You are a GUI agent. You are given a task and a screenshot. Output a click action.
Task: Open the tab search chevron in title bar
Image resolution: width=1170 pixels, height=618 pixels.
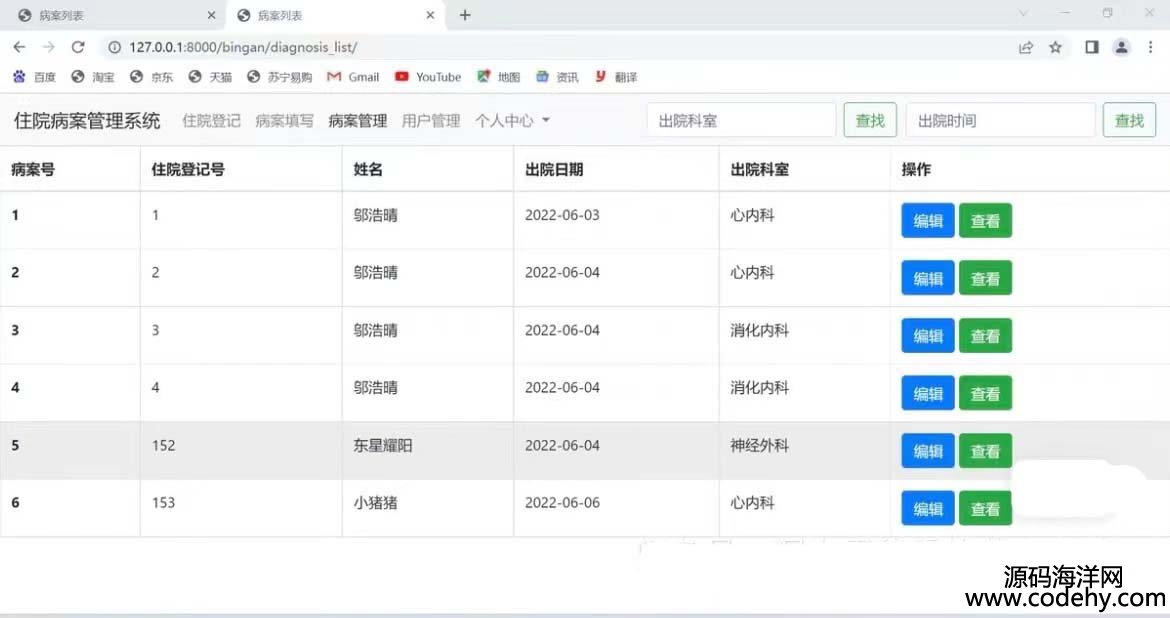point(1023,14)
